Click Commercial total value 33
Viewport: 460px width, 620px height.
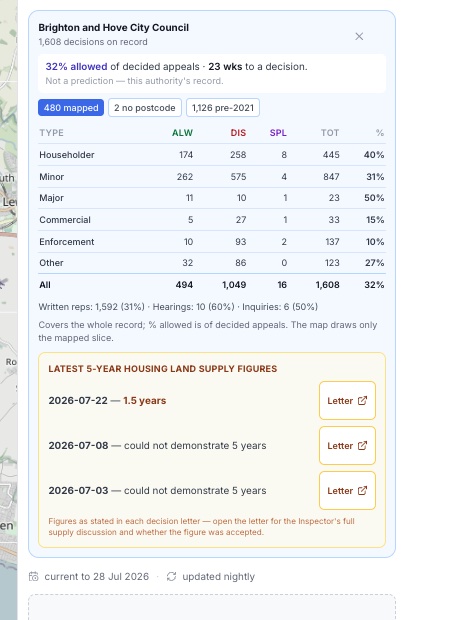click(x=334, y=220)
